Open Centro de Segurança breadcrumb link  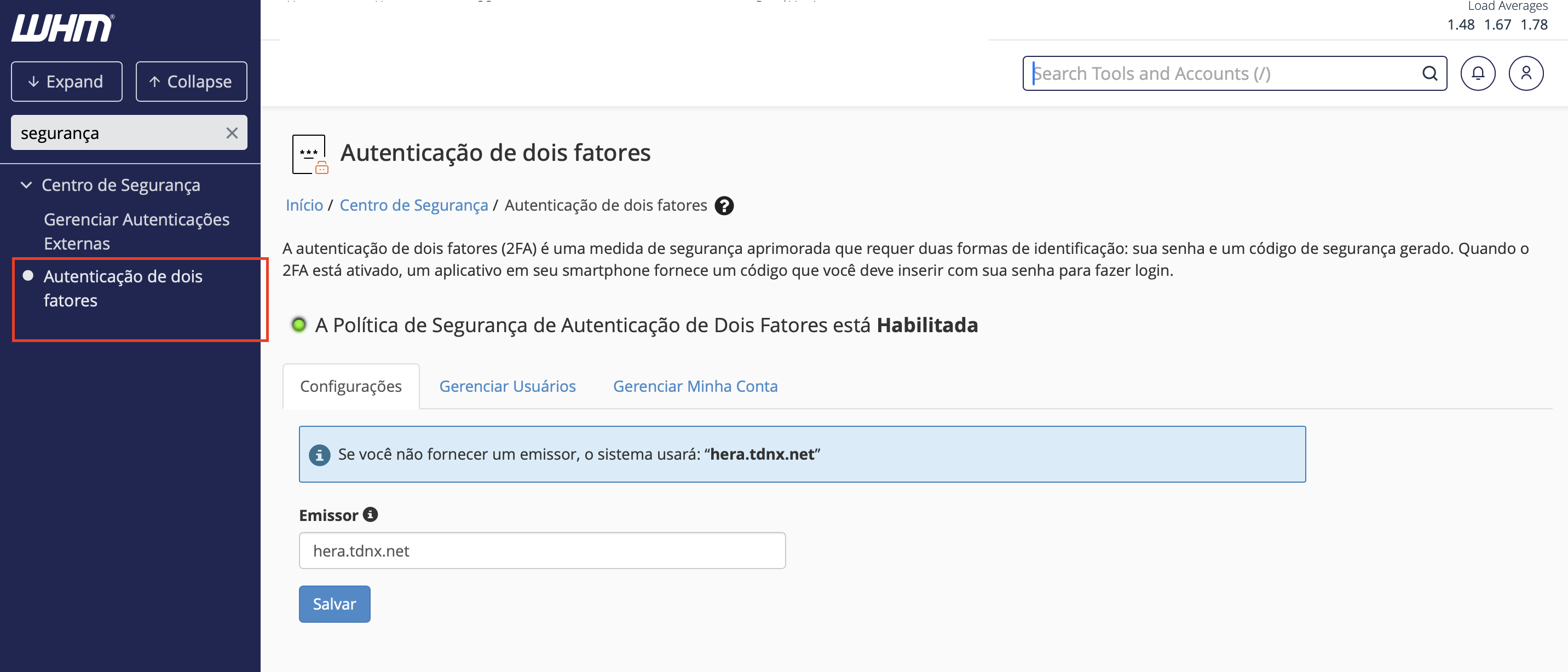pyautogui.click(x=413, y=206)
